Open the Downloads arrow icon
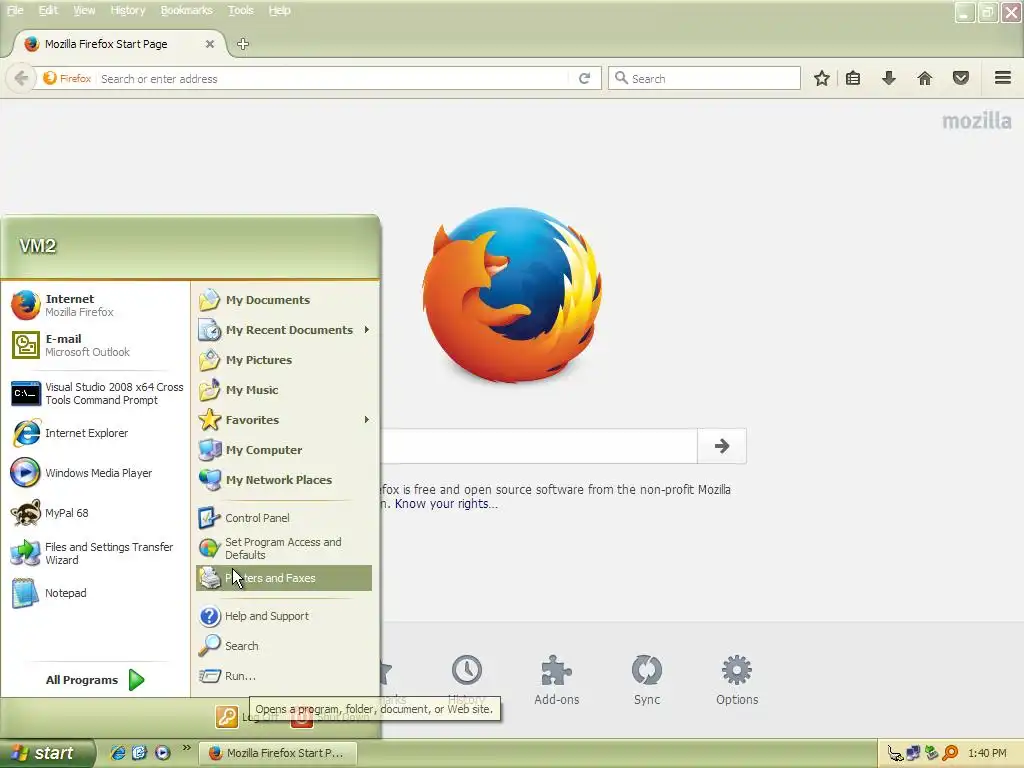This screenshot has height=768, width=1024. [889, 78]
